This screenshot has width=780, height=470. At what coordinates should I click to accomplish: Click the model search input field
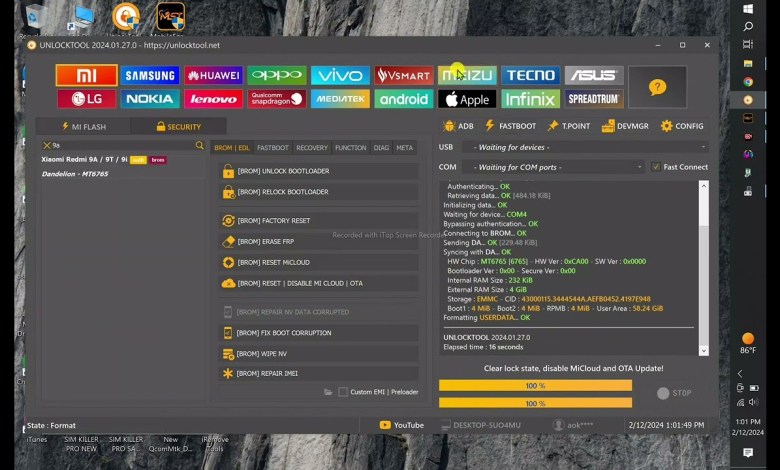click(118, 146)
